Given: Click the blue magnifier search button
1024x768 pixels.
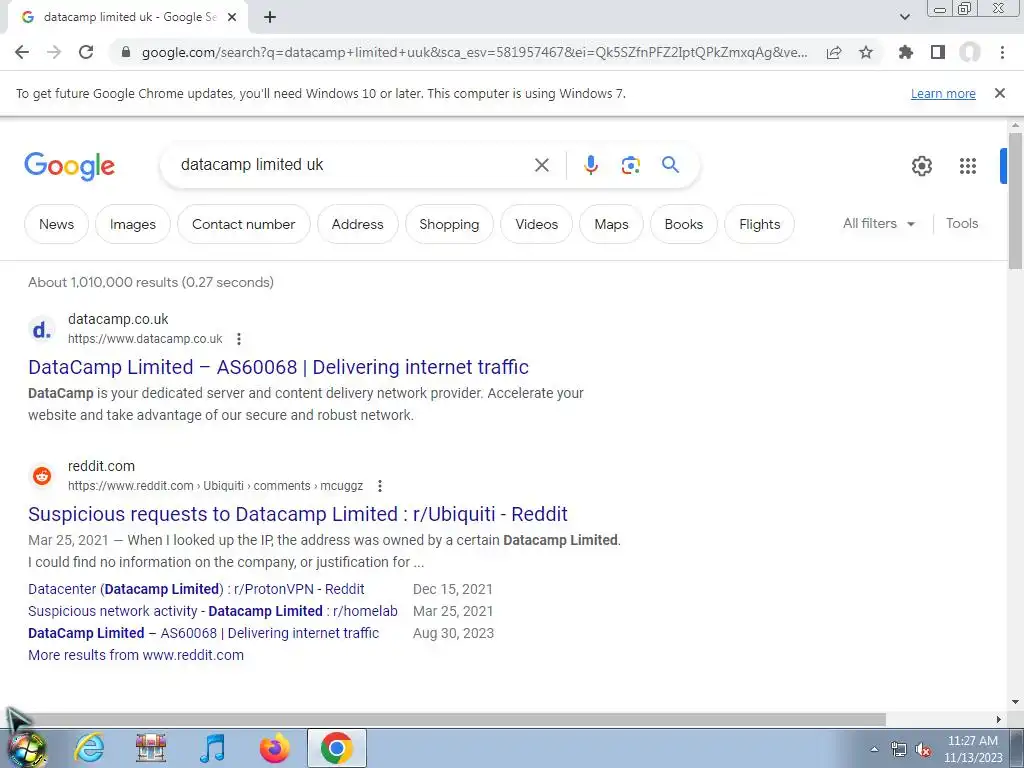Looking at the screenshot, I should point(670,165).
